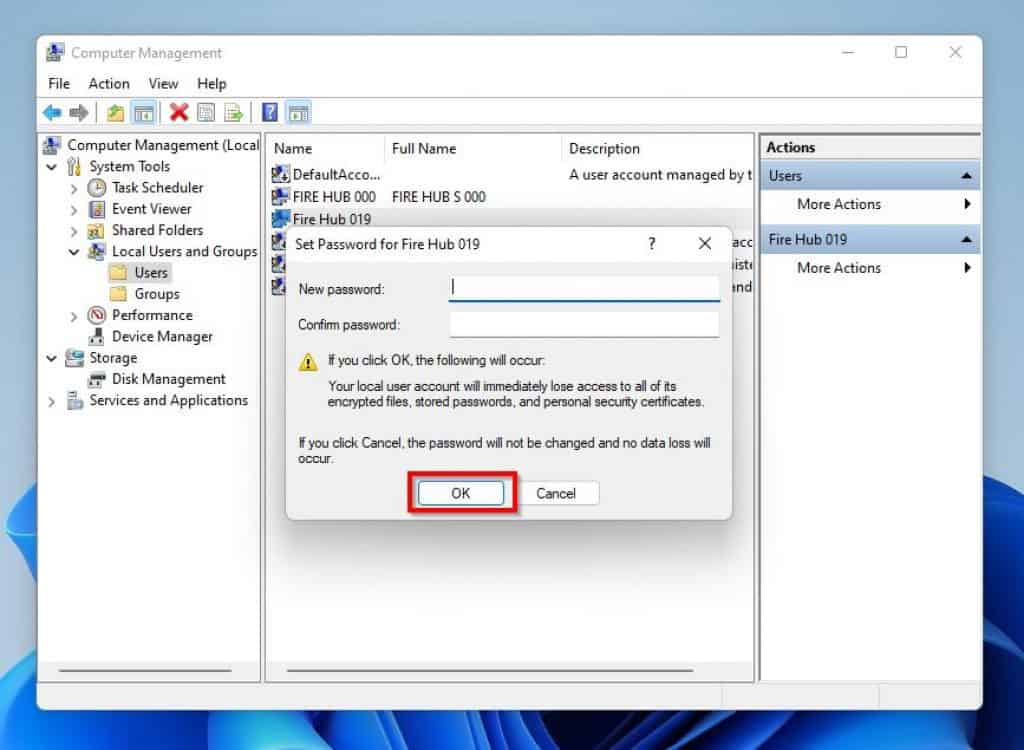Open the File menu
This screenshot has width=1024, height=750.
click(59, 84)
